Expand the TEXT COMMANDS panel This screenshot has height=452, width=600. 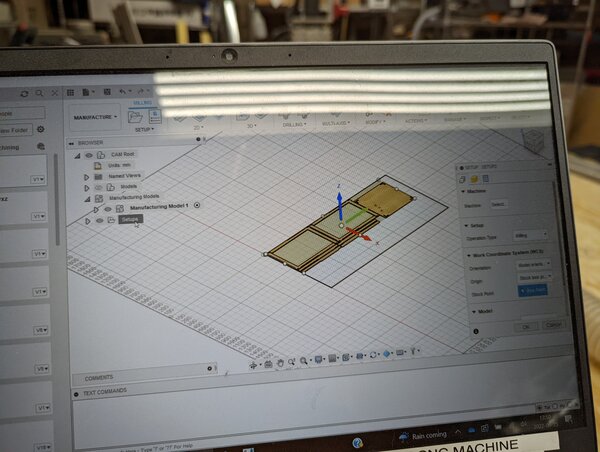point(76,394)
